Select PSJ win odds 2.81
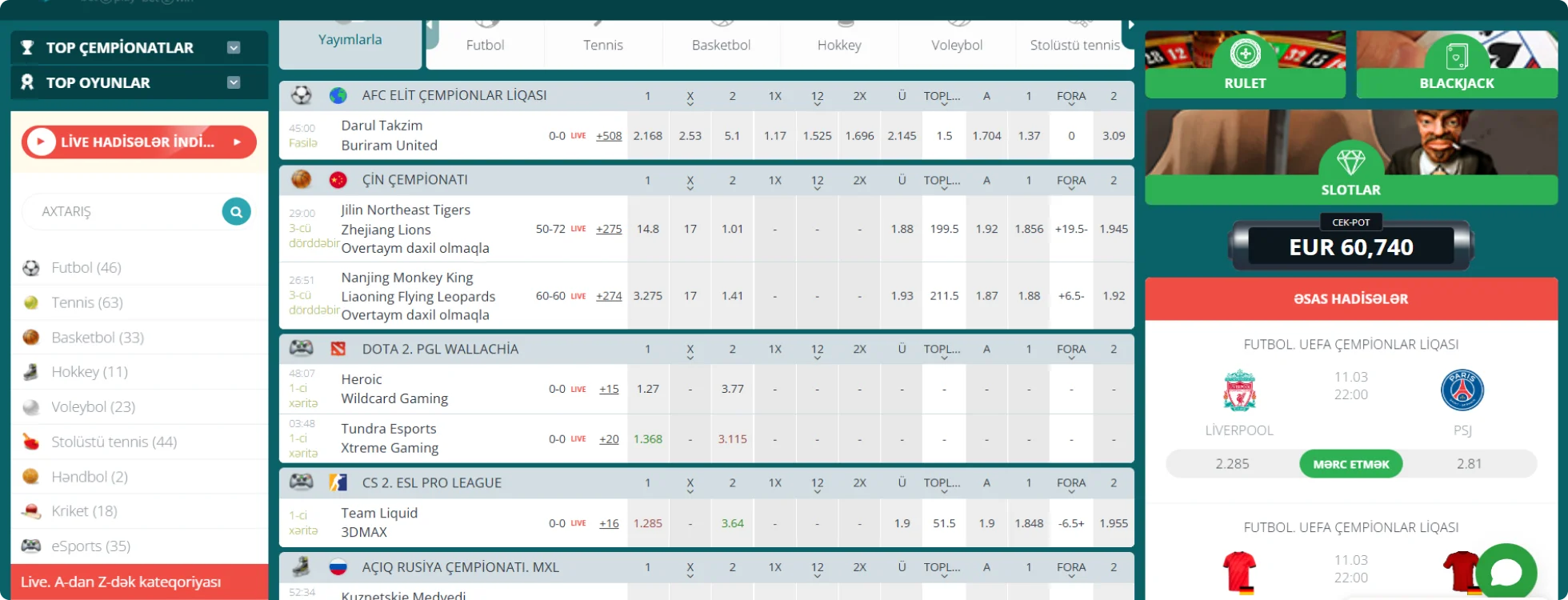Image resolution: width=1568 pixels, height=600 pixels. tap(1470, 464)
